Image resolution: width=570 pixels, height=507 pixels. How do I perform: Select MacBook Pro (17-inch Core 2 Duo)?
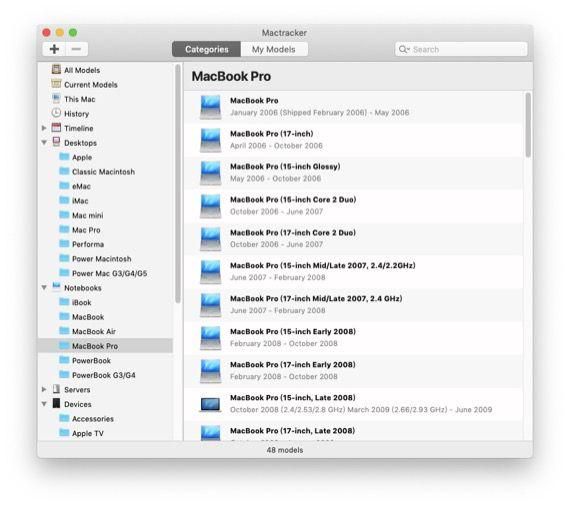click(x=353, y=239)
